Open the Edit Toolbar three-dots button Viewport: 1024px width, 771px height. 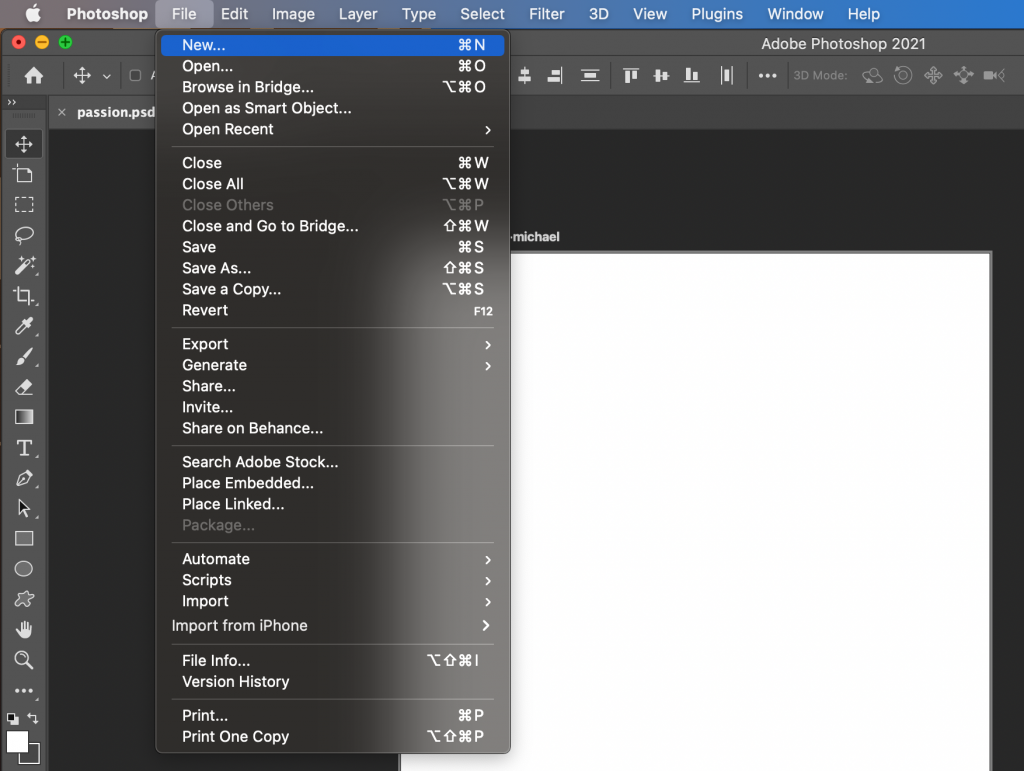coord(24,690)
